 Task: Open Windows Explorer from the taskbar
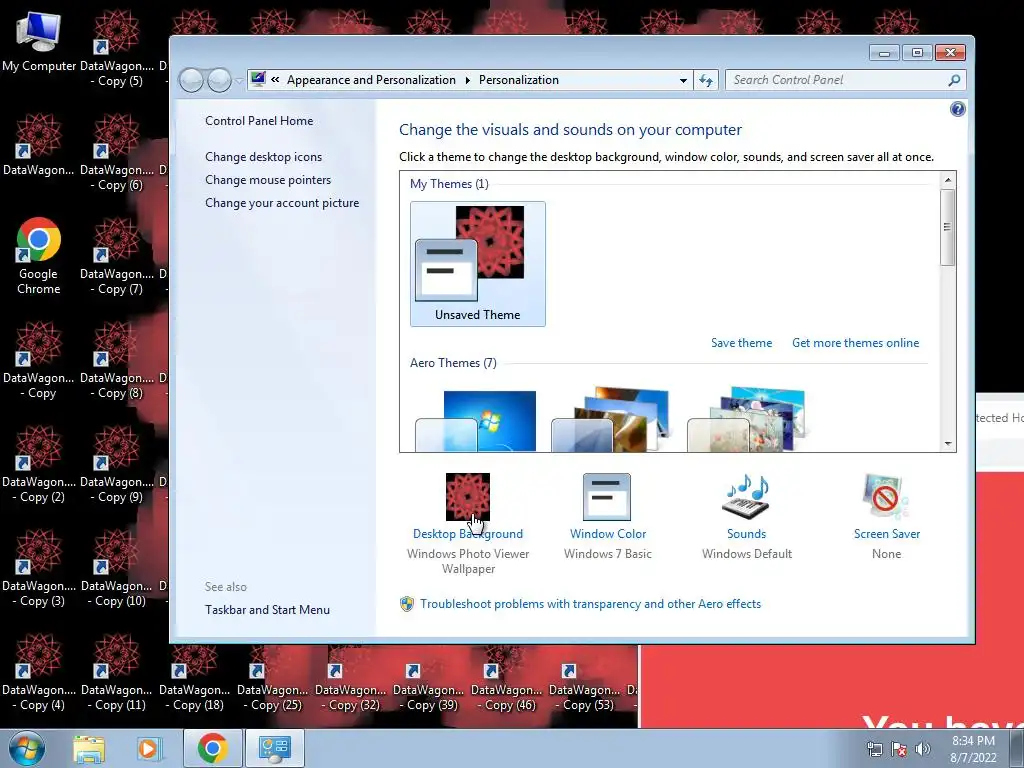coord(89,748)
